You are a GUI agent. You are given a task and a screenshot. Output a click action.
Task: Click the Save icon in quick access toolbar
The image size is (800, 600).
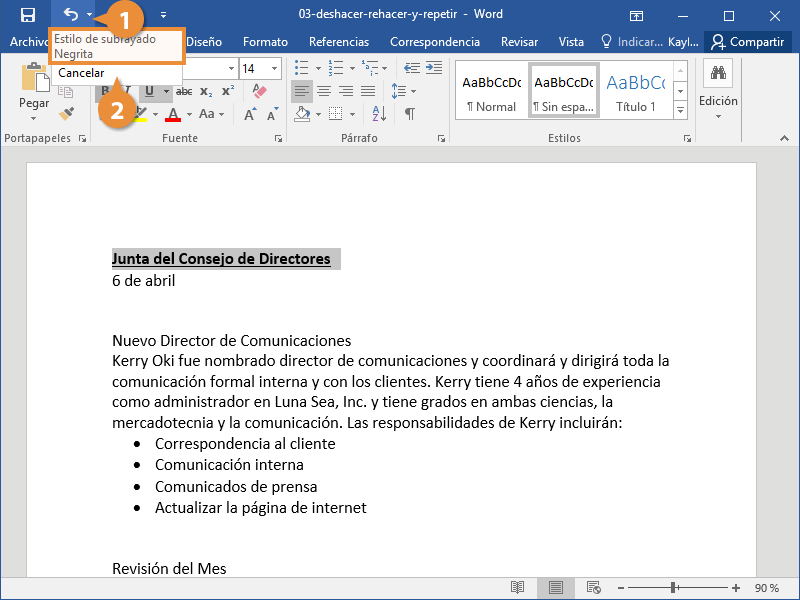pos(28,15)
